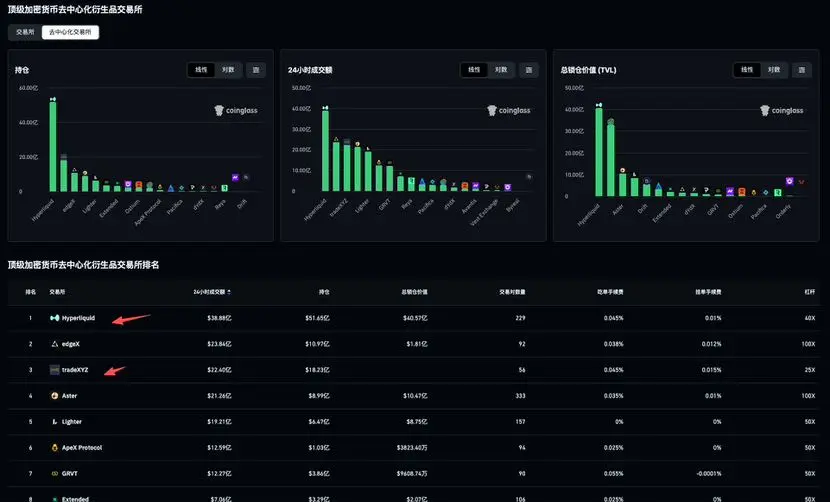Sort table by 持仓 column header
The height and width of the screenshot is (502, 830).
click(324, 292)
